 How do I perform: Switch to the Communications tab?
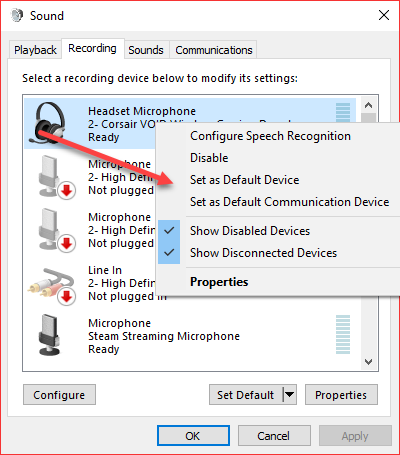(214, 50)
